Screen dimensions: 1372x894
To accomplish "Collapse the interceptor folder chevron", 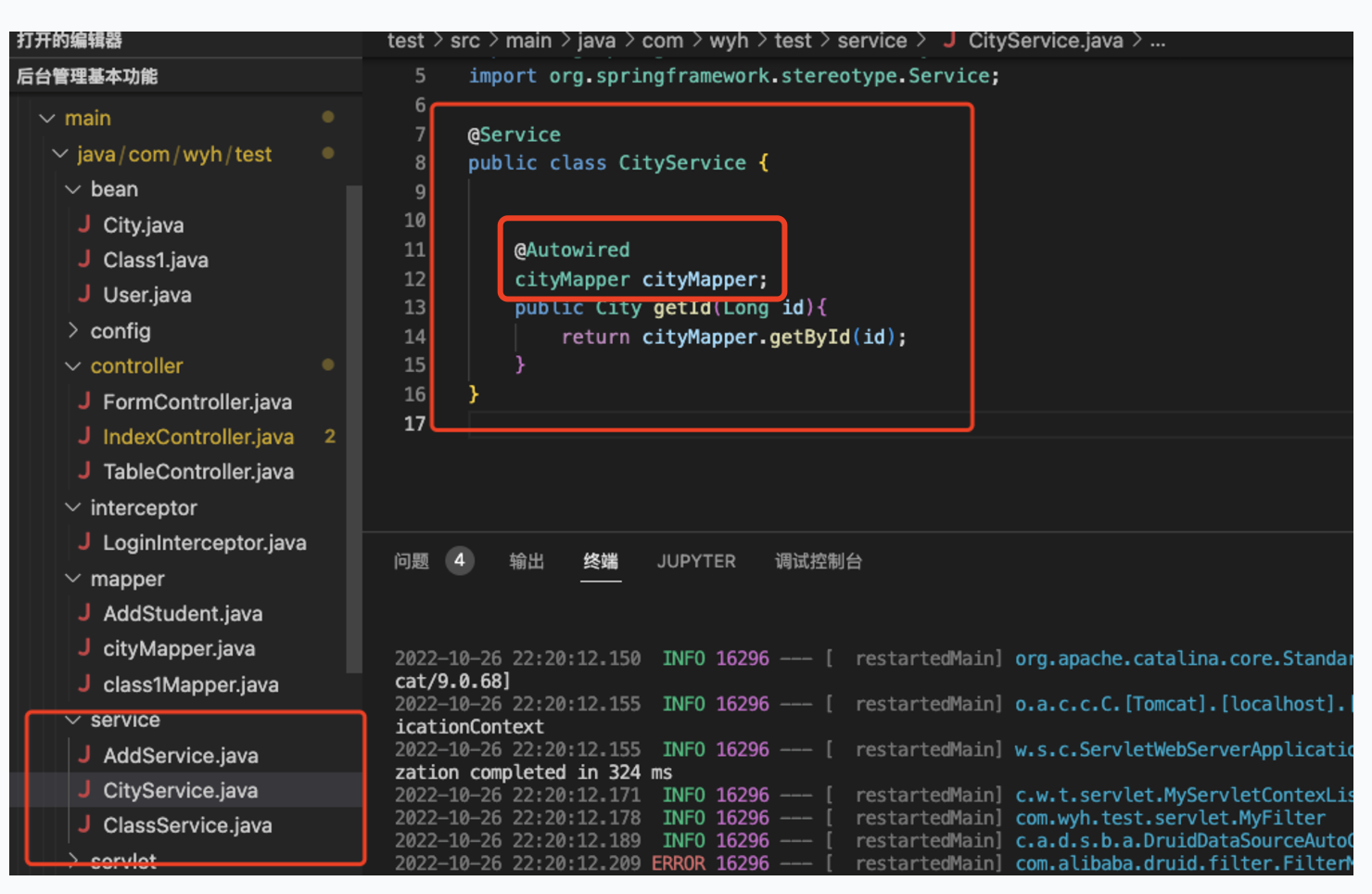I will [73, 507].
